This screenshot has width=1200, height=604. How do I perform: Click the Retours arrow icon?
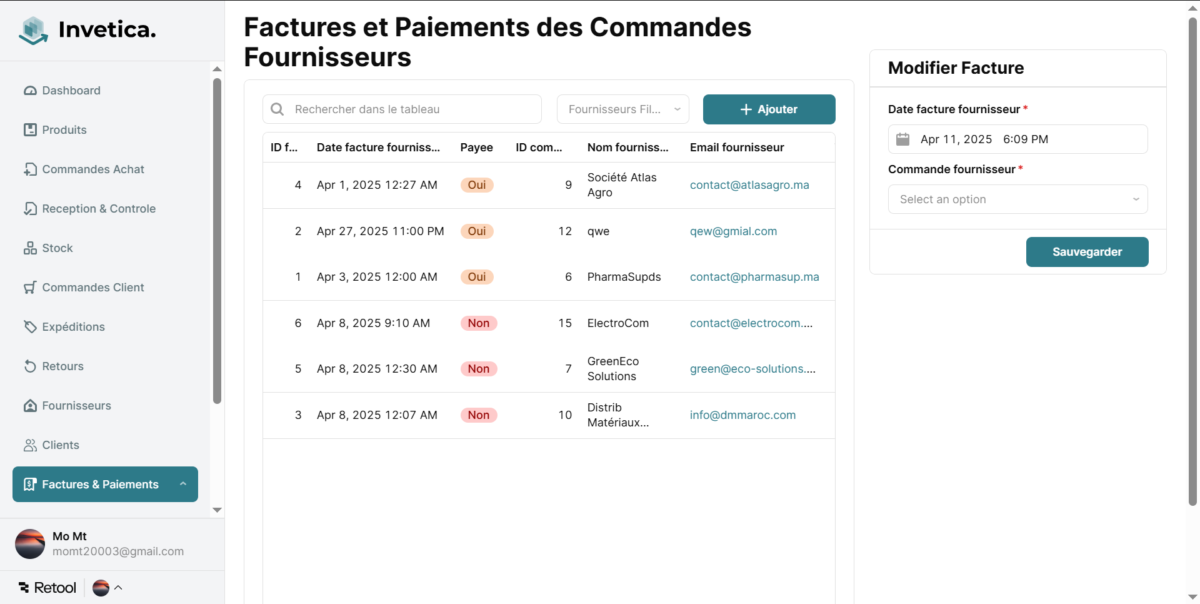coord(30,367)
